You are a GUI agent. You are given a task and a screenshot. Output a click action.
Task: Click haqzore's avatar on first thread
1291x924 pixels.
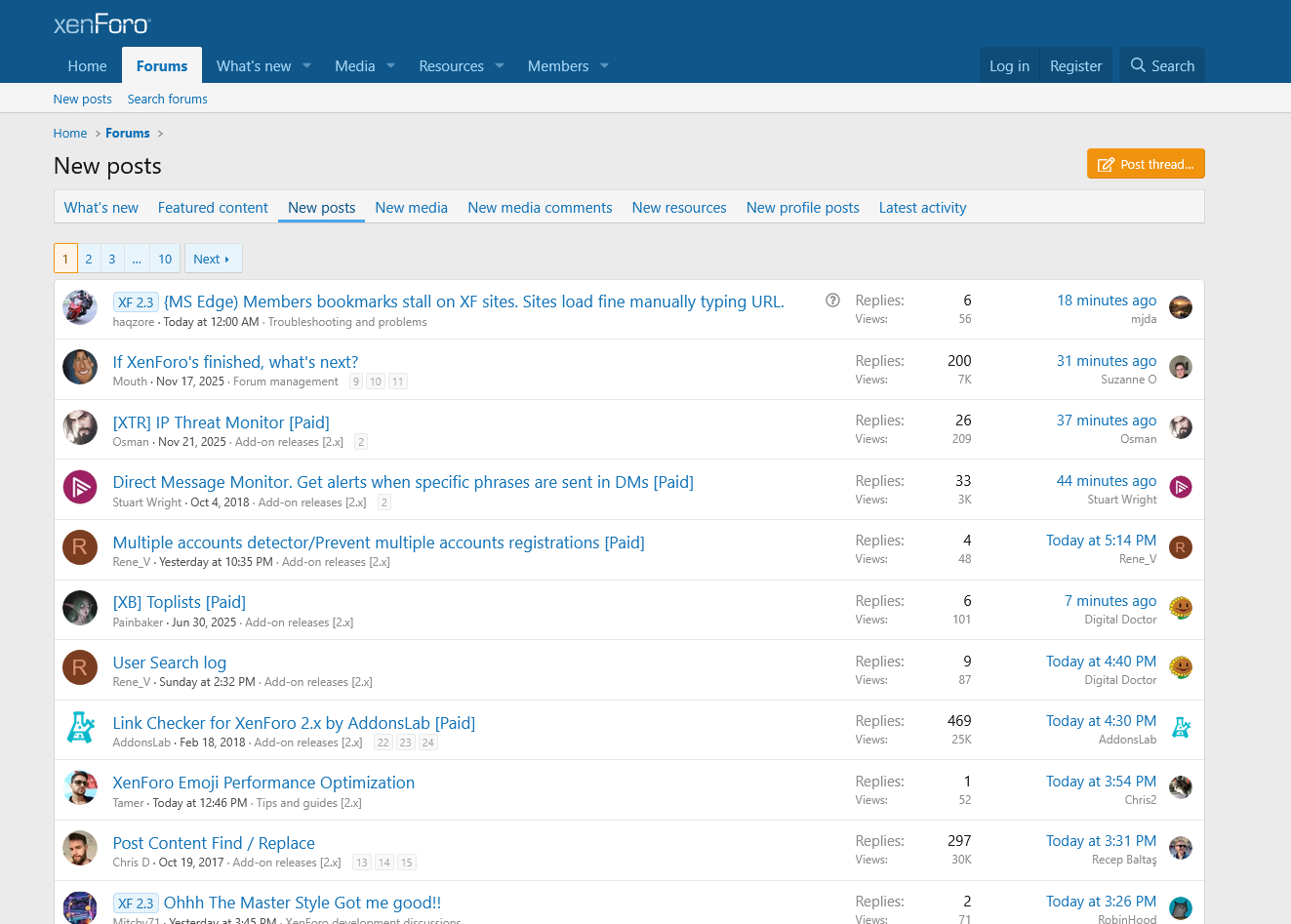click(80, 307)
